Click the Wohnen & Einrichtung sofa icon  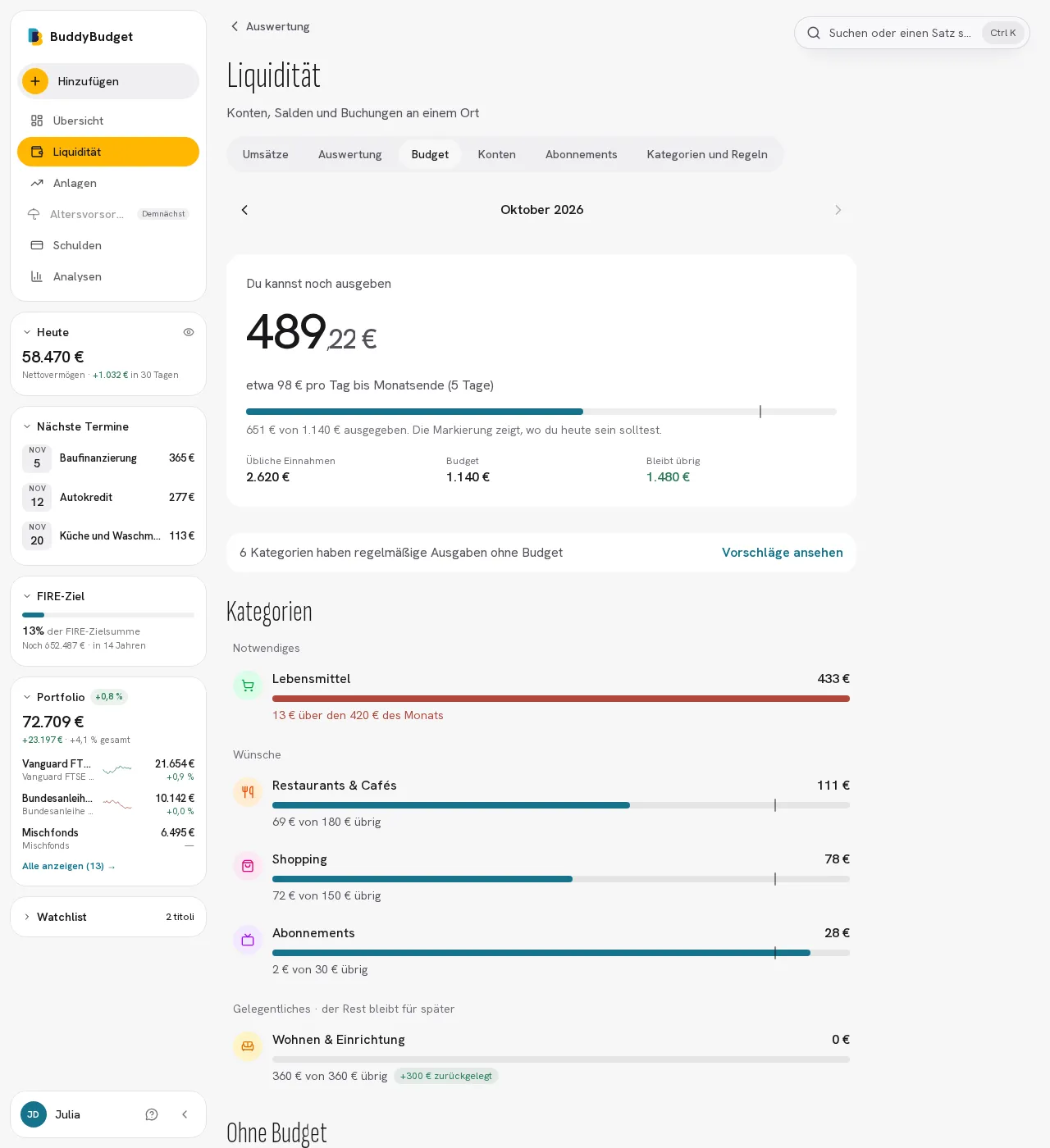click(x=248, y=1046)
